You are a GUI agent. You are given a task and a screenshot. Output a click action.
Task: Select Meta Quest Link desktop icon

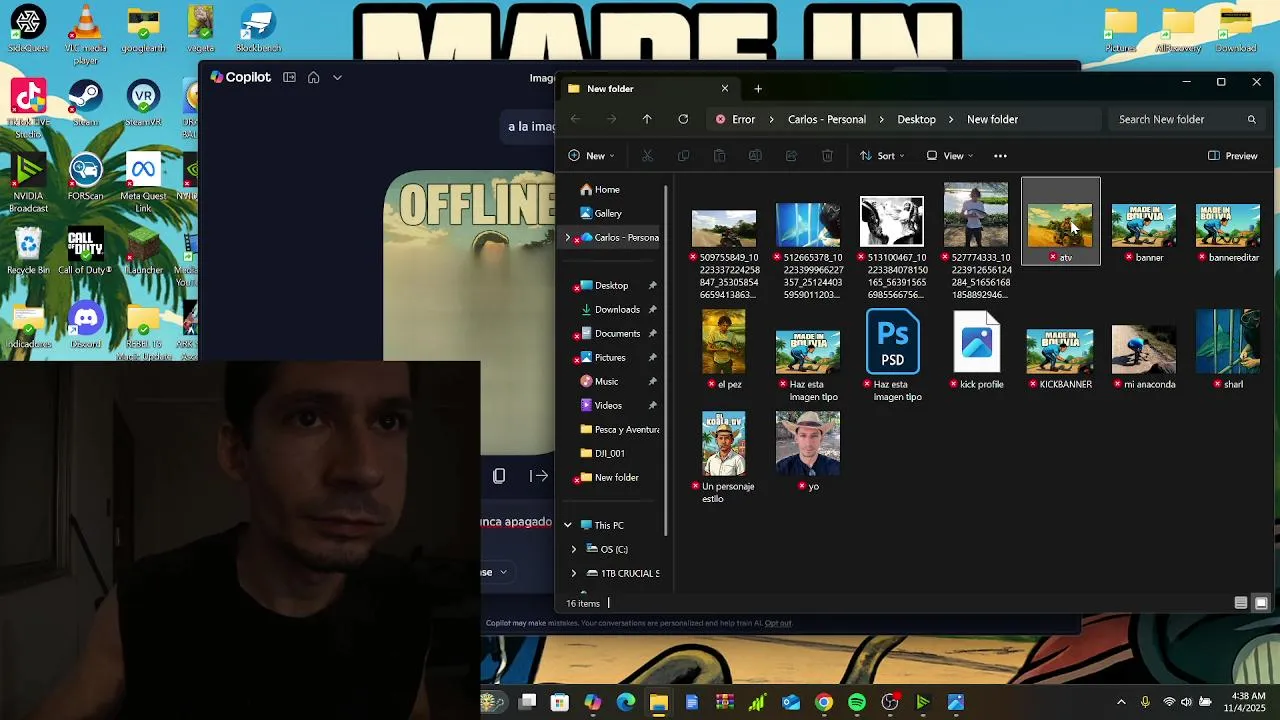pyautogui.click(x=143, y=183)
